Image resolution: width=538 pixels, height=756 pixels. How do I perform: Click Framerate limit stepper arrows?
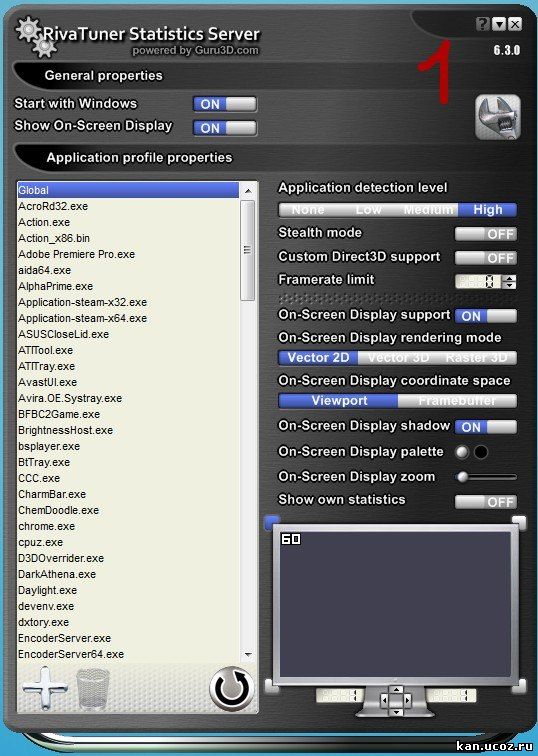[x=509, y=282]
